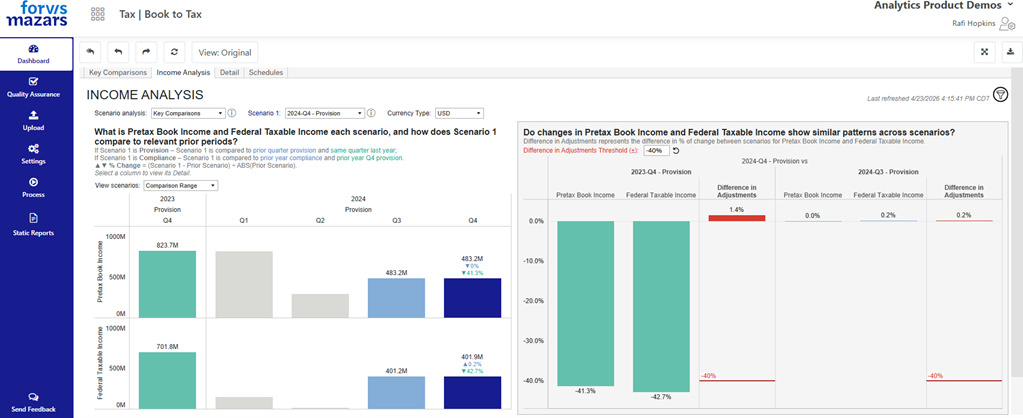Click the red 1.4% Difference in Adjustments bar

pyautogui.click(x=737, y=218)
